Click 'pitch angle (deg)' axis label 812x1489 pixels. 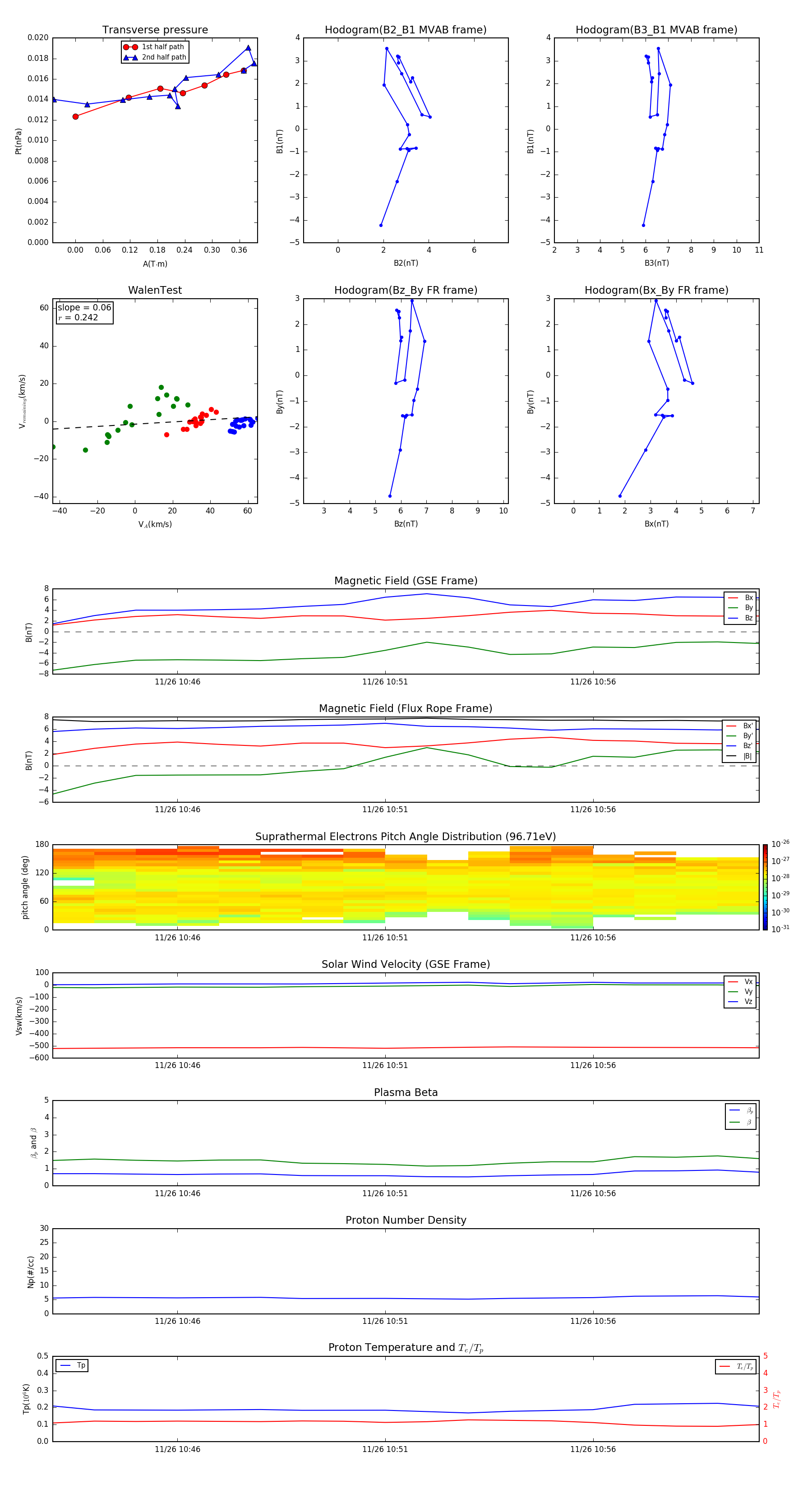(x=25, y=887)
